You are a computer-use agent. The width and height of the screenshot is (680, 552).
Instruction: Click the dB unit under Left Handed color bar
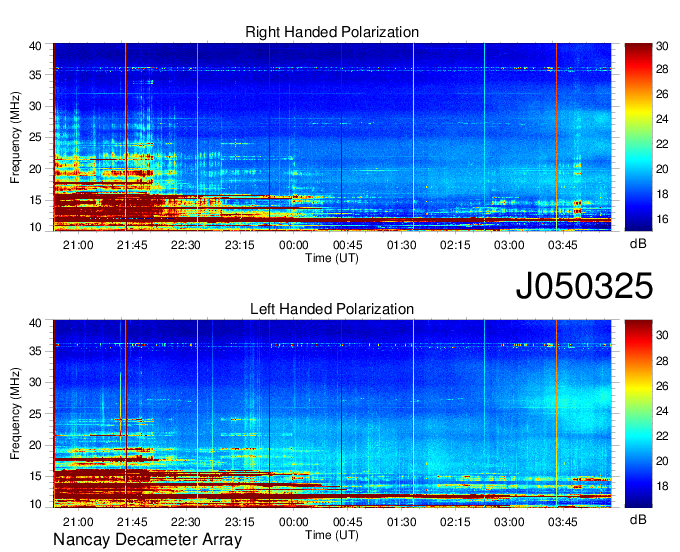[638, 519]
